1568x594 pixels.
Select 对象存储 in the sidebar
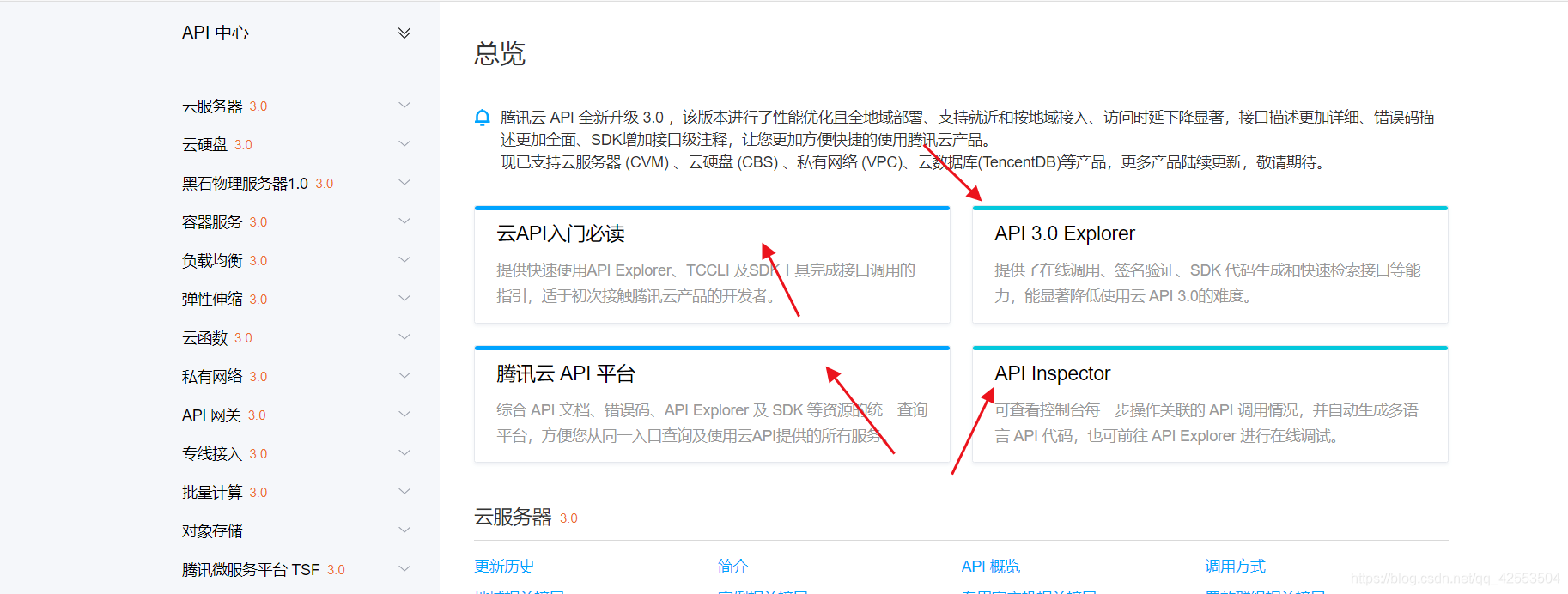[212, 531]
